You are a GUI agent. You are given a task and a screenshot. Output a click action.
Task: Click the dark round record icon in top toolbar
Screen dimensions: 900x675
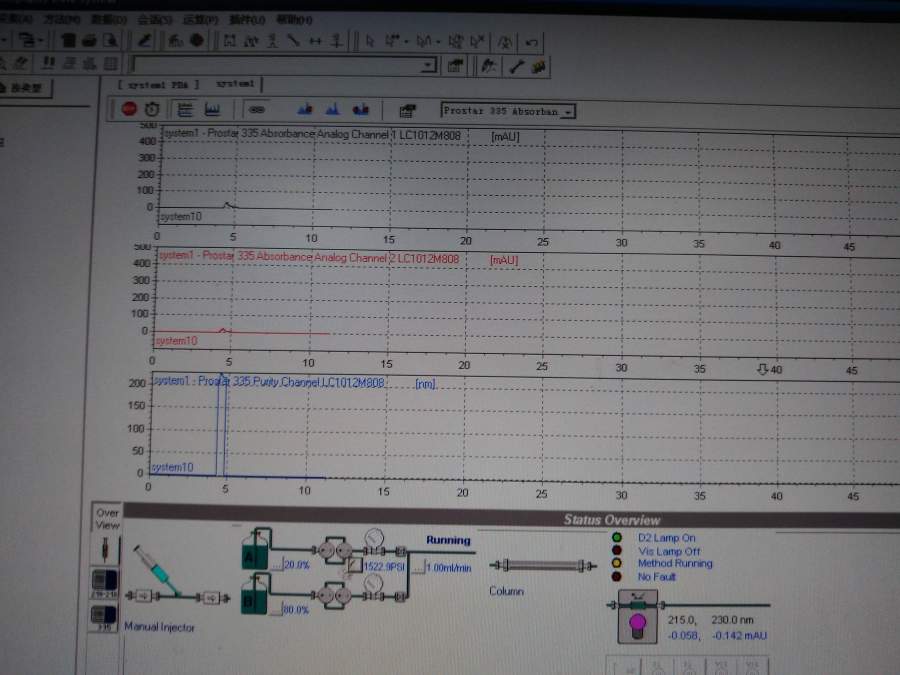197,40
